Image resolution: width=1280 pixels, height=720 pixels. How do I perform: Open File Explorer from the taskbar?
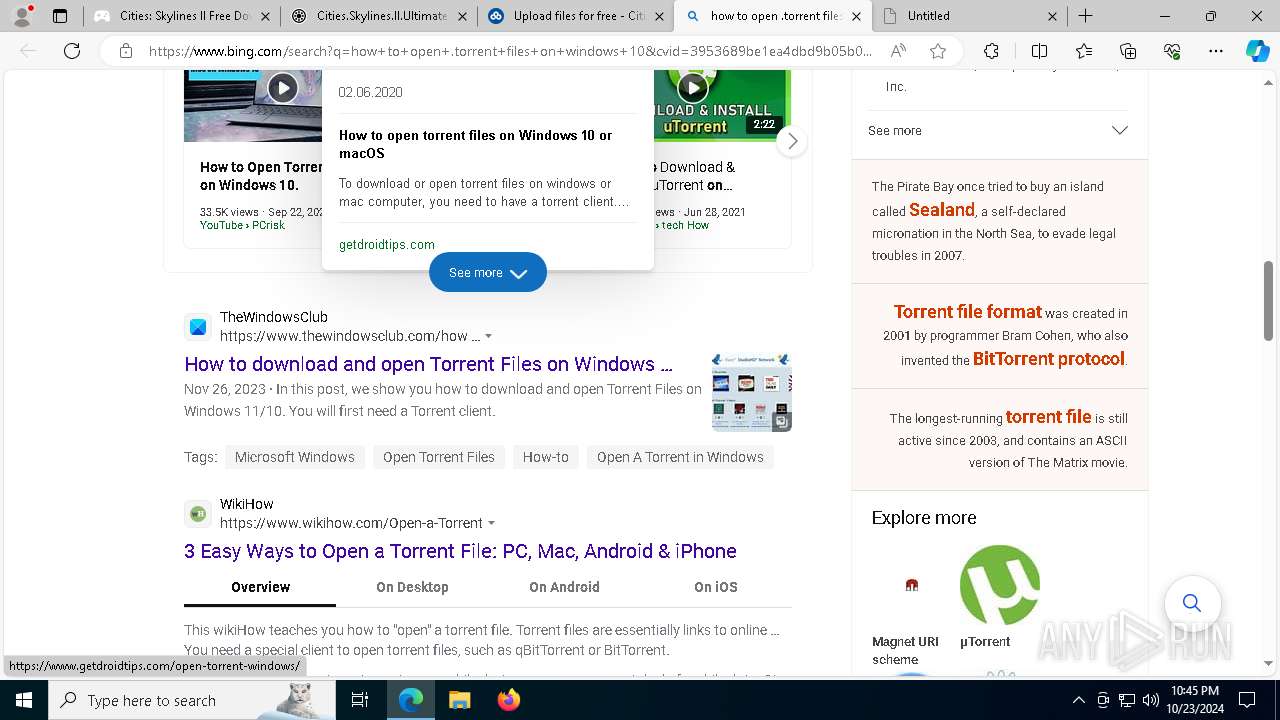460,700
